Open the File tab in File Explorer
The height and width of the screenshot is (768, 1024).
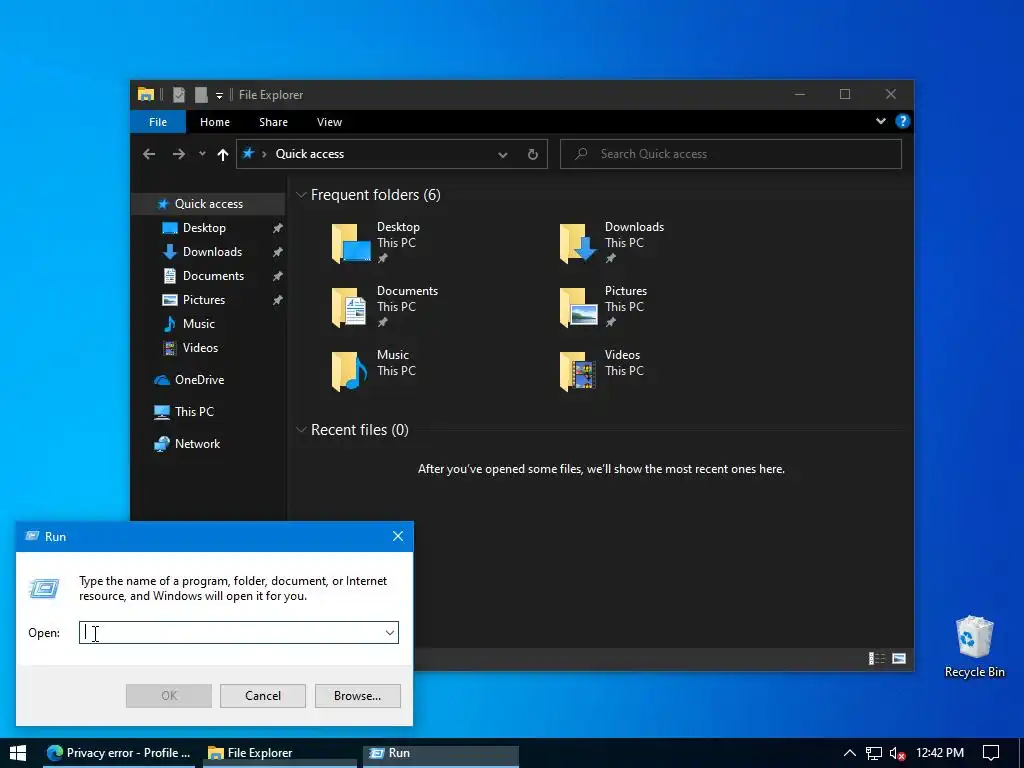point(158,122)
